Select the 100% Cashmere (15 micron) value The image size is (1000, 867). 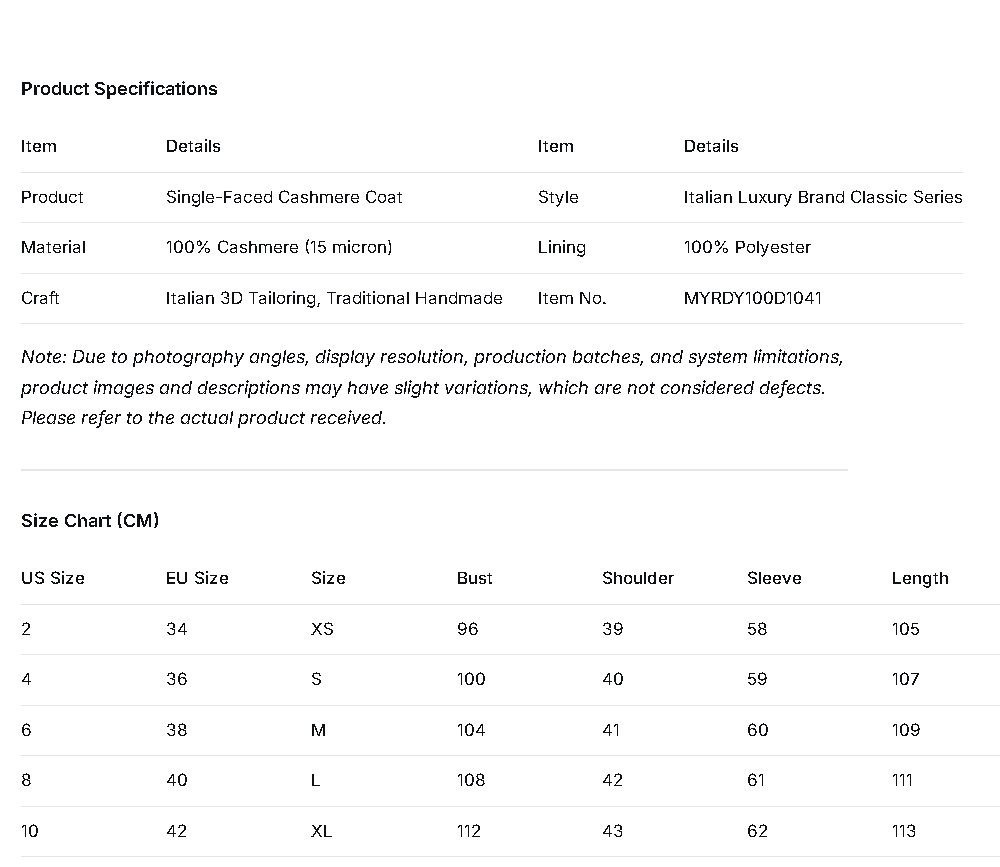tap(279, 247)
